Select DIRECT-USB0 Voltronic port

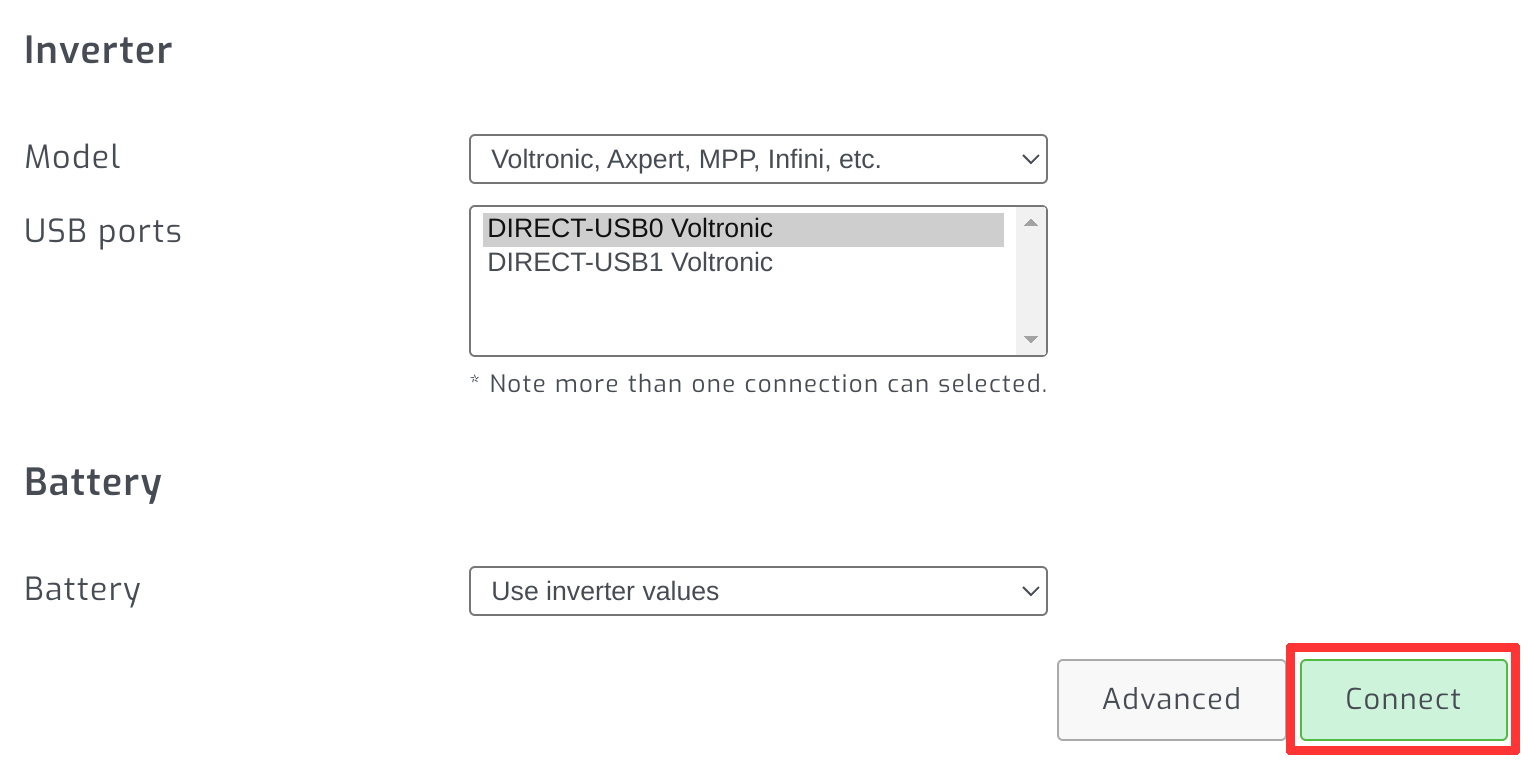click(630, 229)
